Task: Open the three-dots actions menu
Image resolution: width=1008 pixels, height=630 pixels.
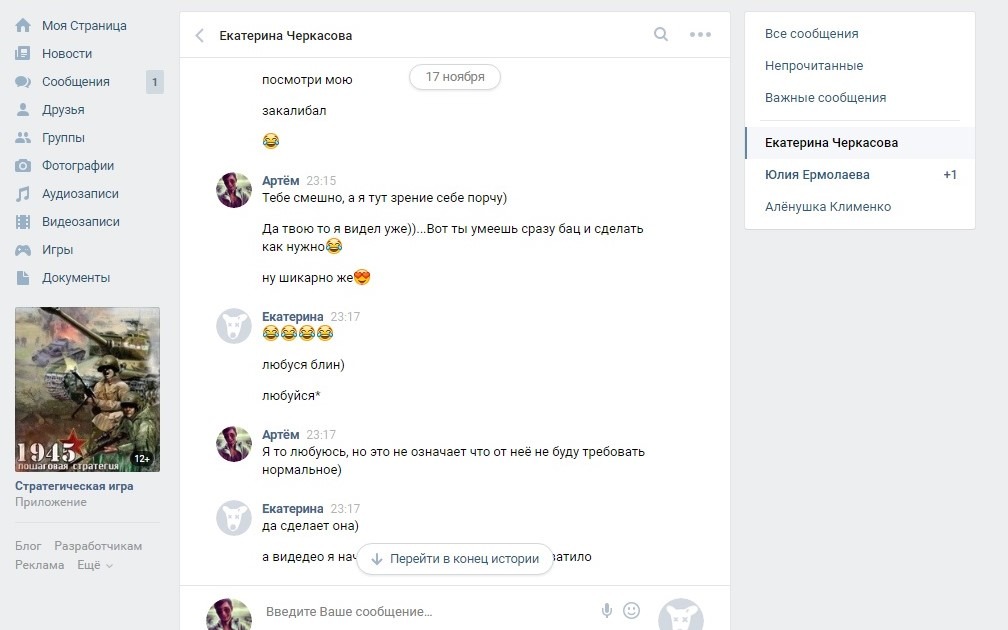Action: (x=700, y=35)
